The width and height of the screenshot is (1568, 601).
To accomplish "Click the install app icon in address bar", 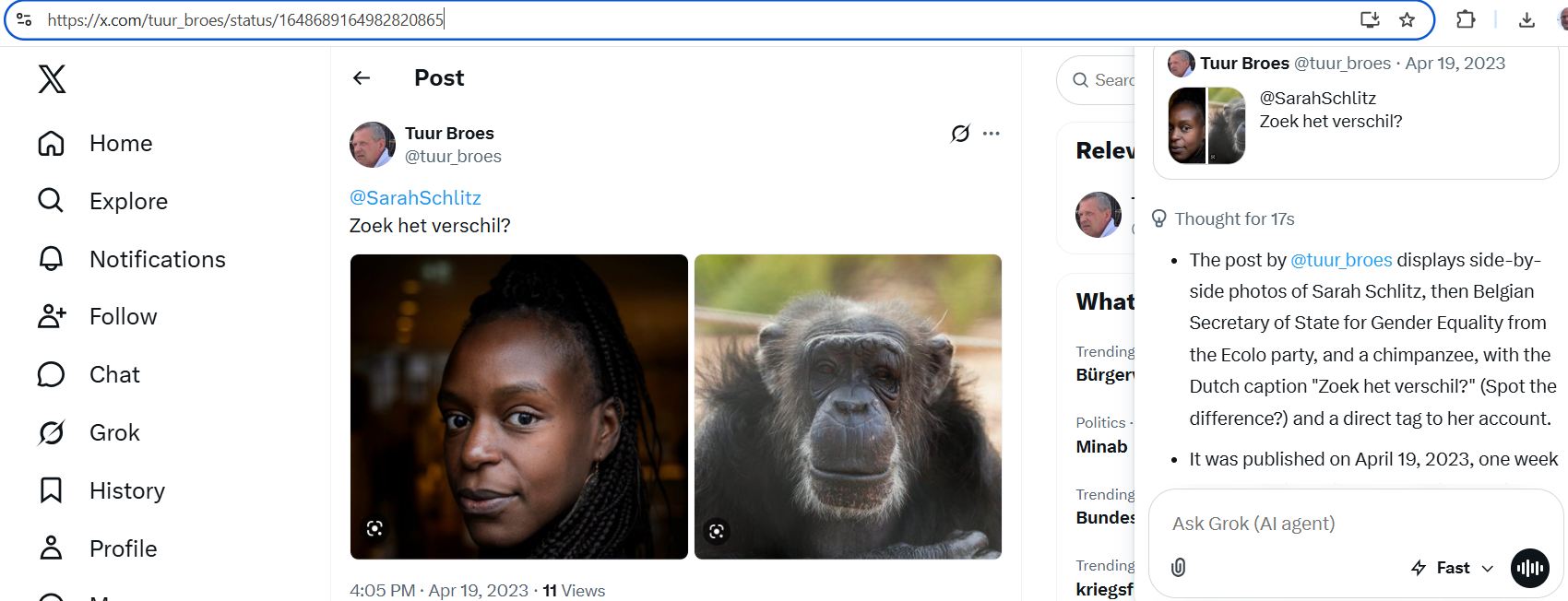I will [1370, 19].
